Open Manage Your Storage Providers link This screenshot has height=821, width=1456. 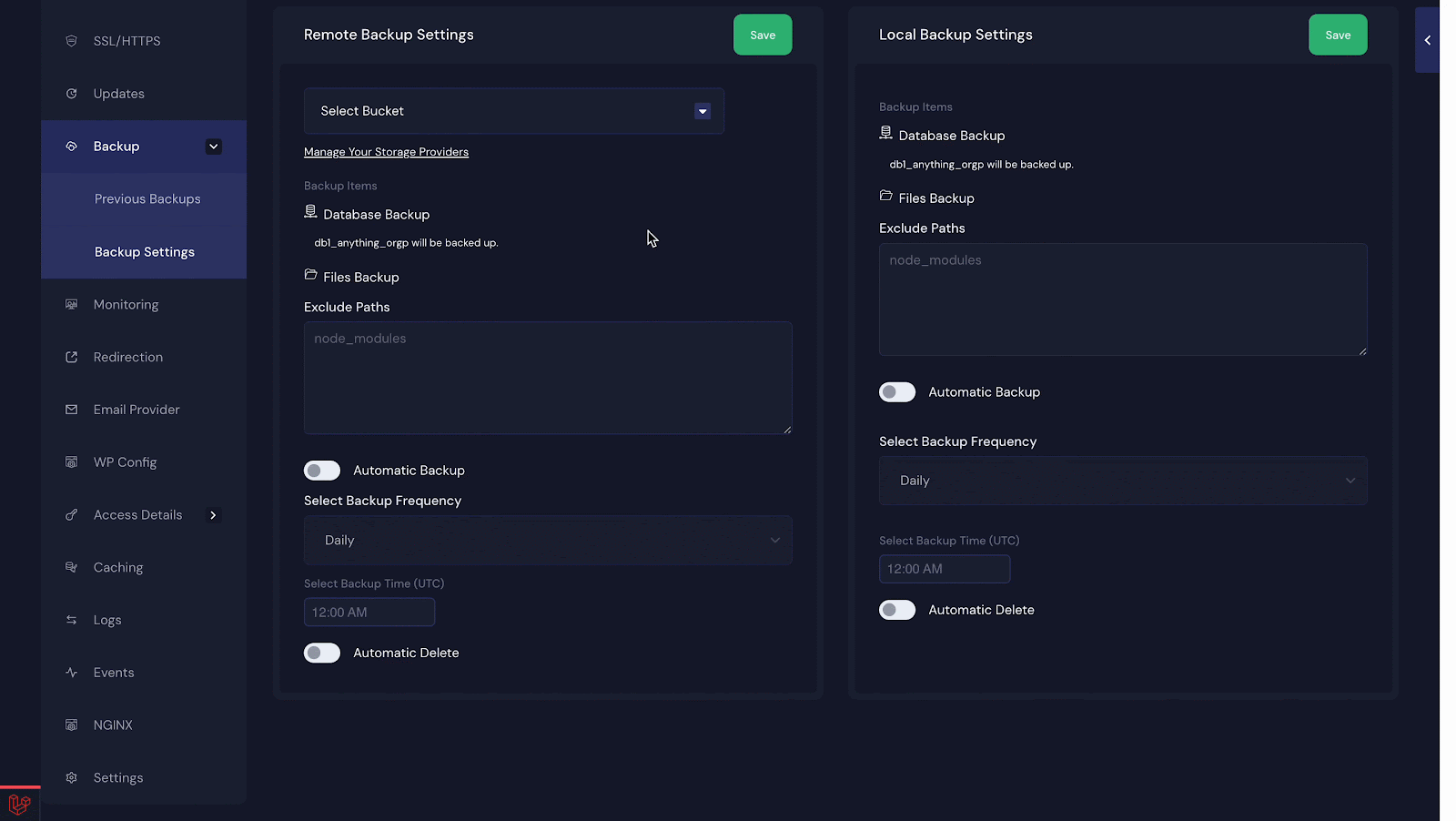pos(386,151)
